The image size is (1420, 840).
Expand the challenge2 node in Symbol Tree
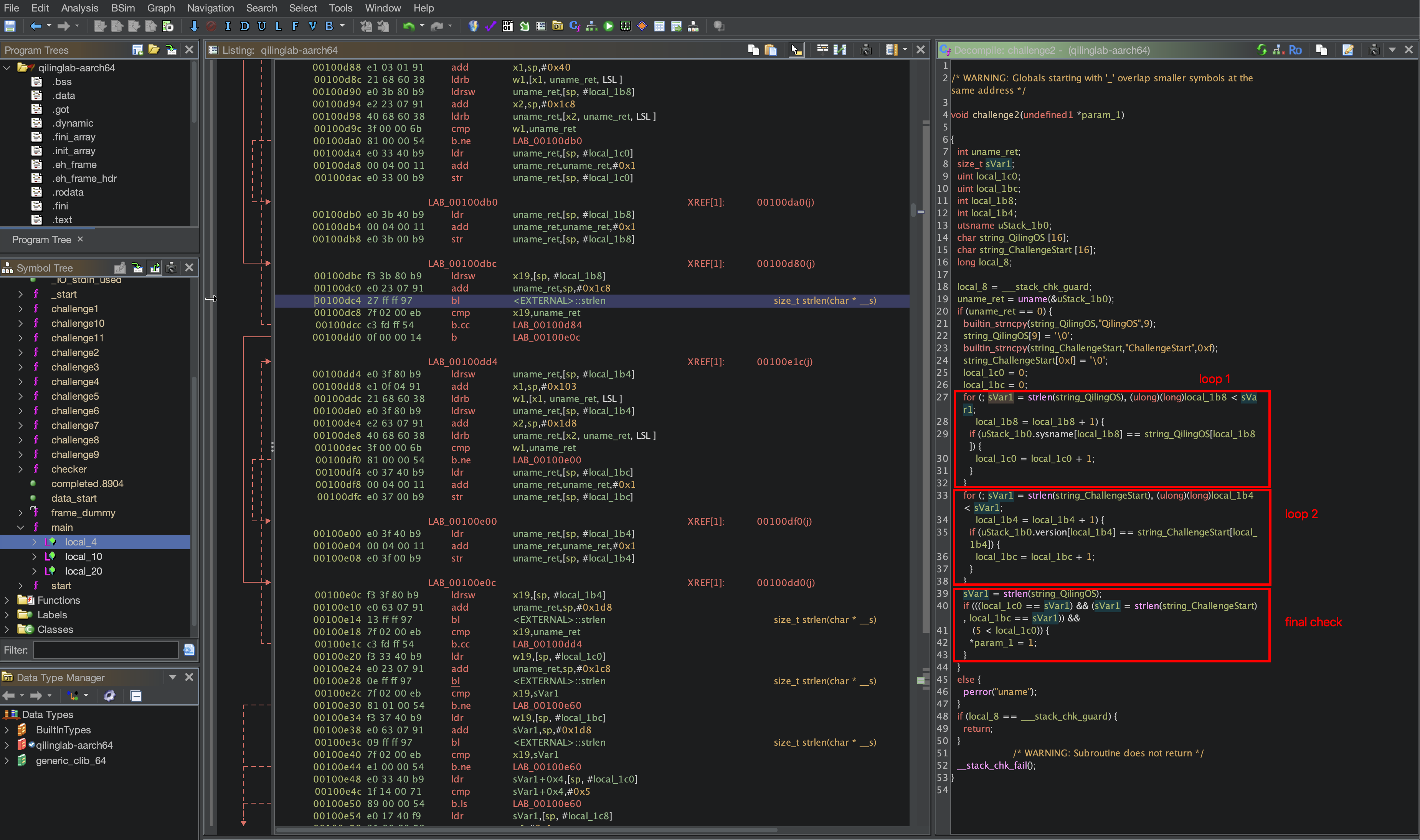coord(21,352)
